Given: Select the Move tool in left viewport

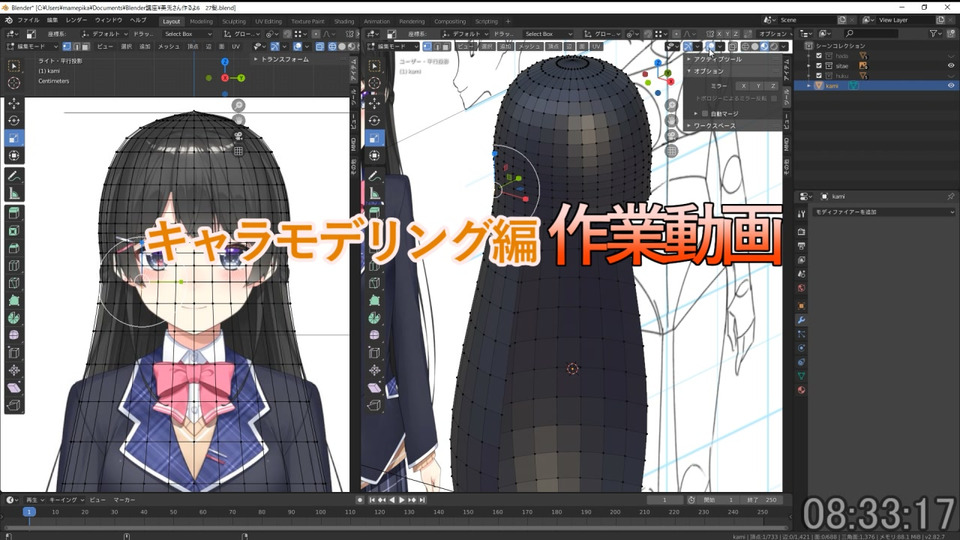Looking at the screenshot, I should click(13, 103).
